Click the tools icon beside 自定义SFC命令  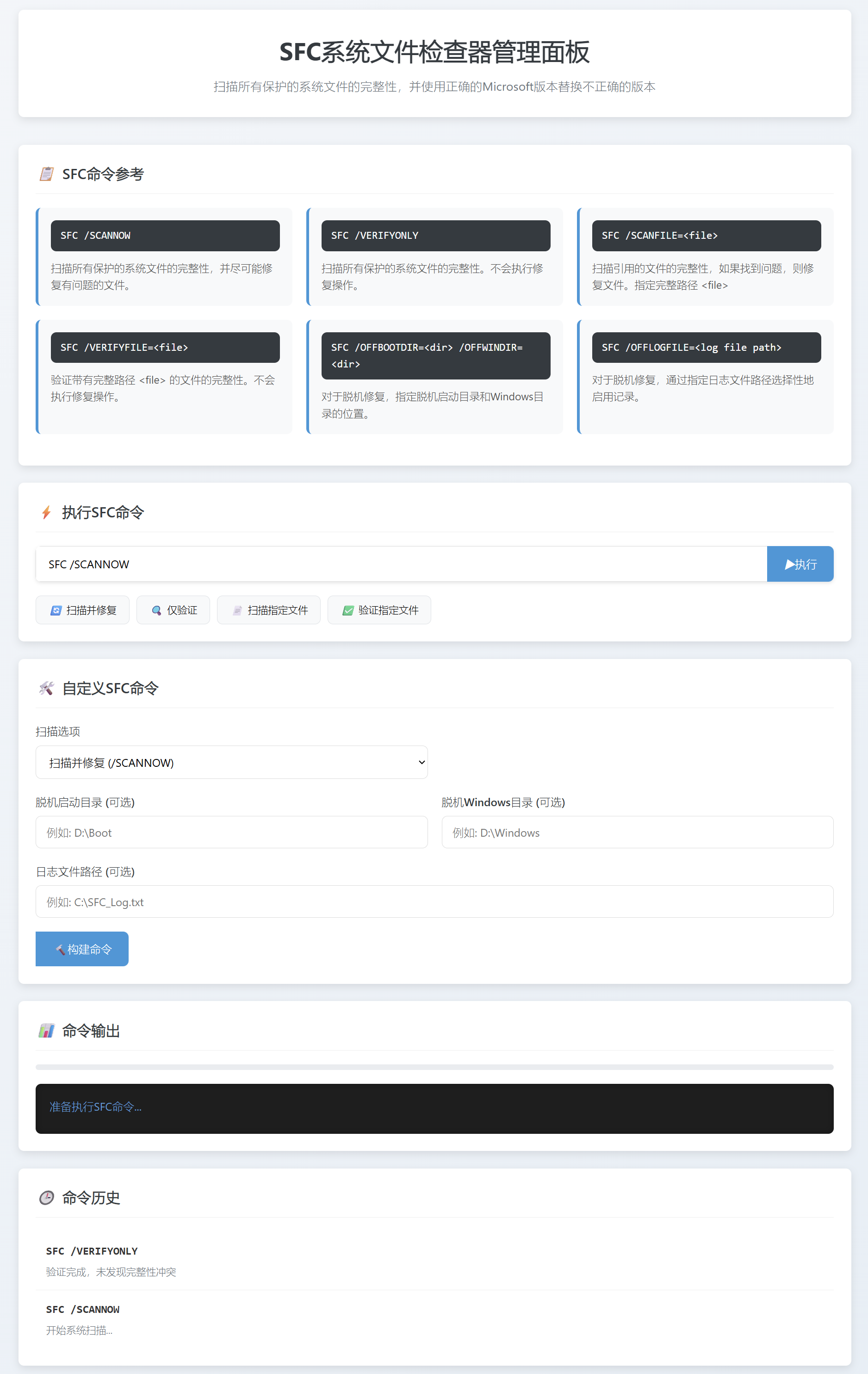coord(46,688)
